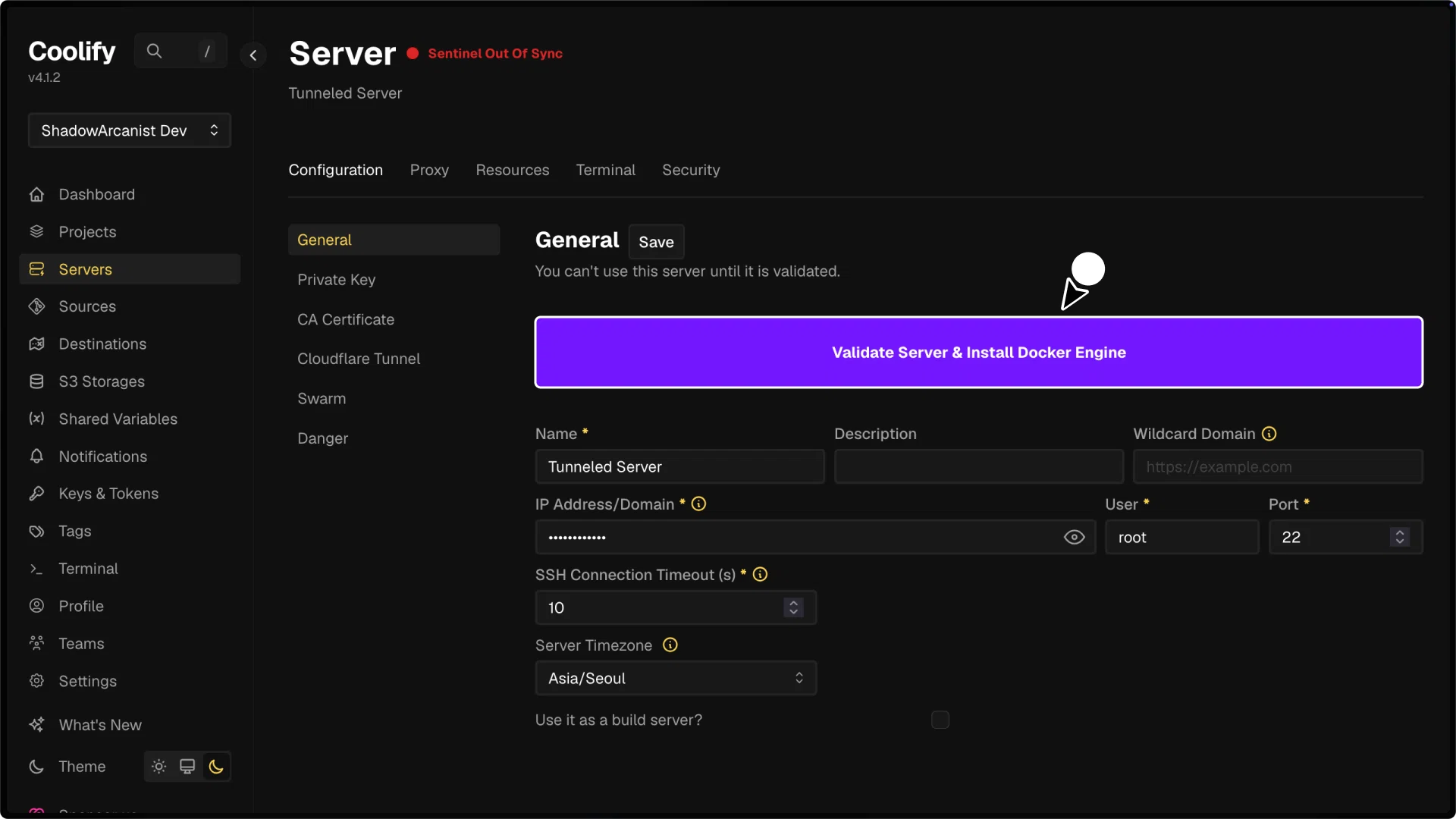Click the SSH timeout stepper arrows
Screen dimensions: 1456x819
793,607
